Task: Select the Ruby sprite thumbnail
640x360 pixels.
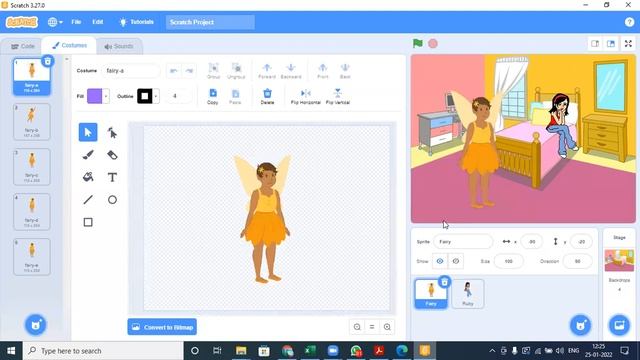Action: [x=468, y=294]
